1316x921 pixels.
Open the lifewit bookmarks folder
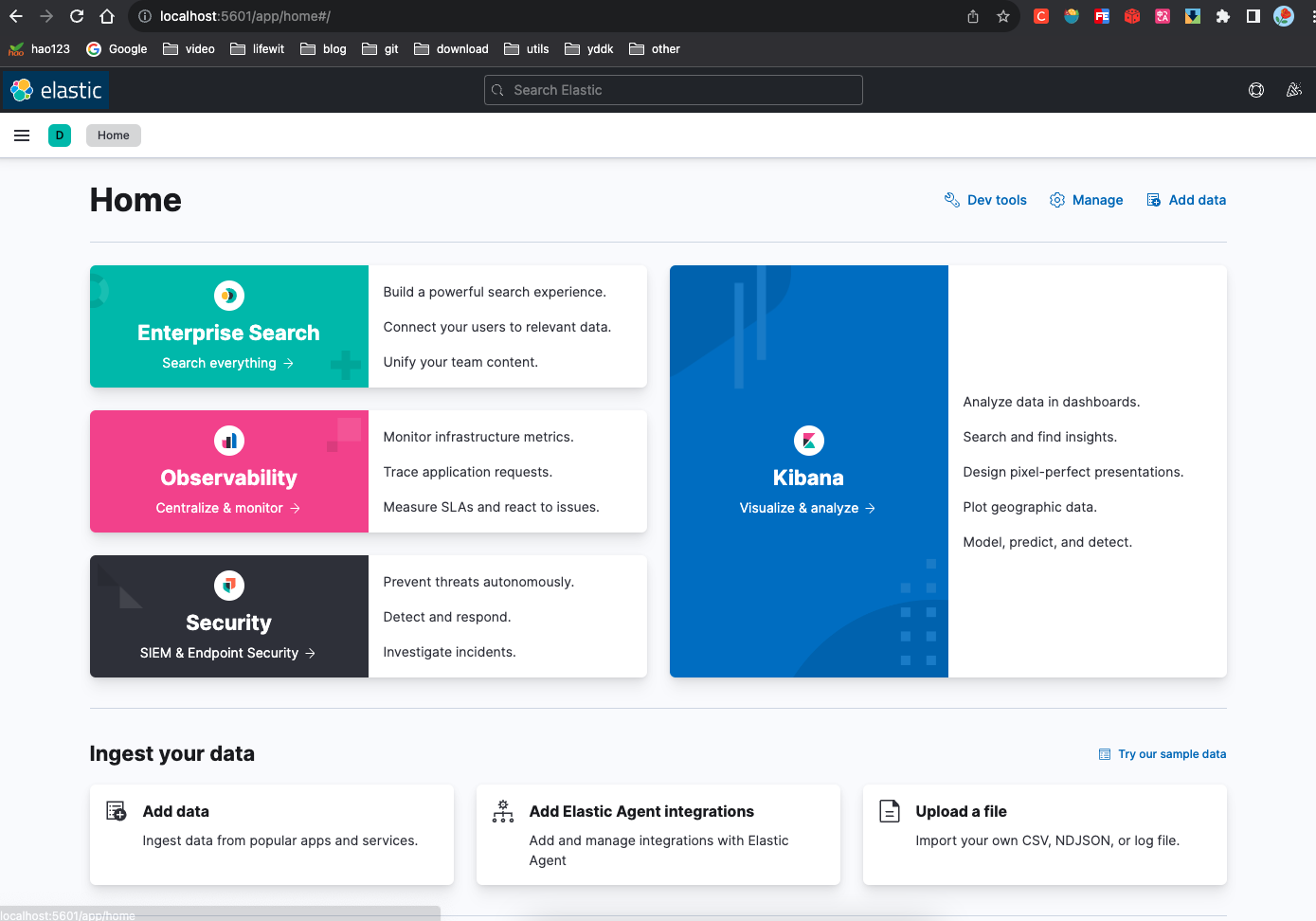click(x=257, y=49)
